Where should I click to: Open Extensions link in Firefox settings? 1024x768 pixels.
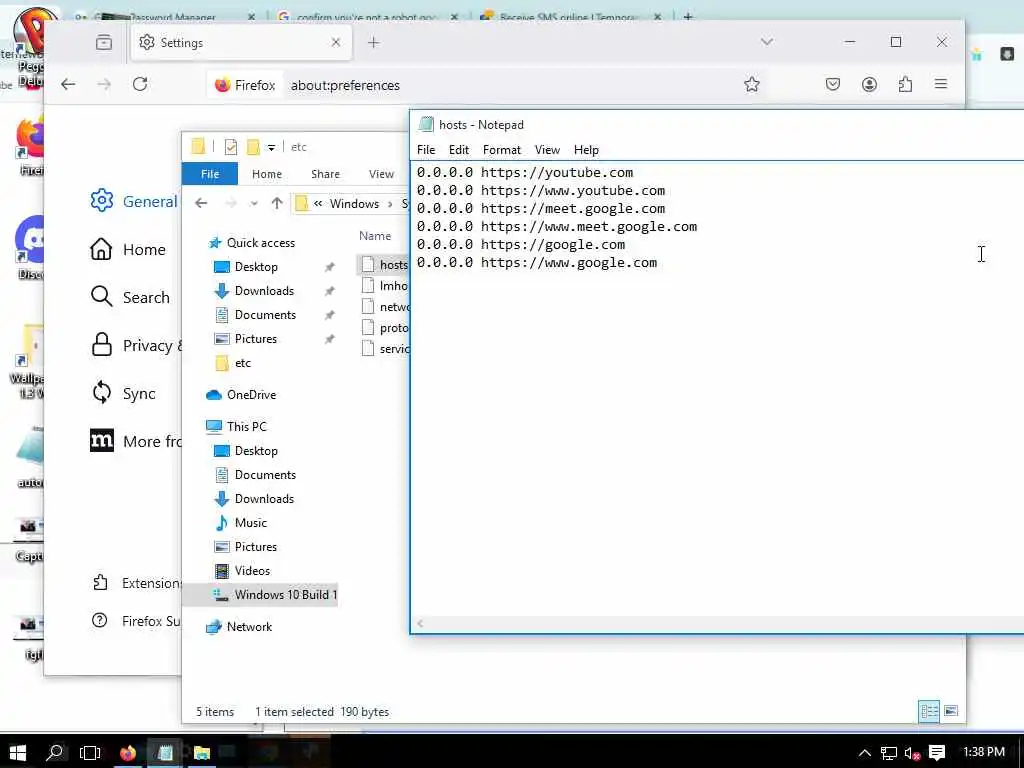(x=136, y=583)
